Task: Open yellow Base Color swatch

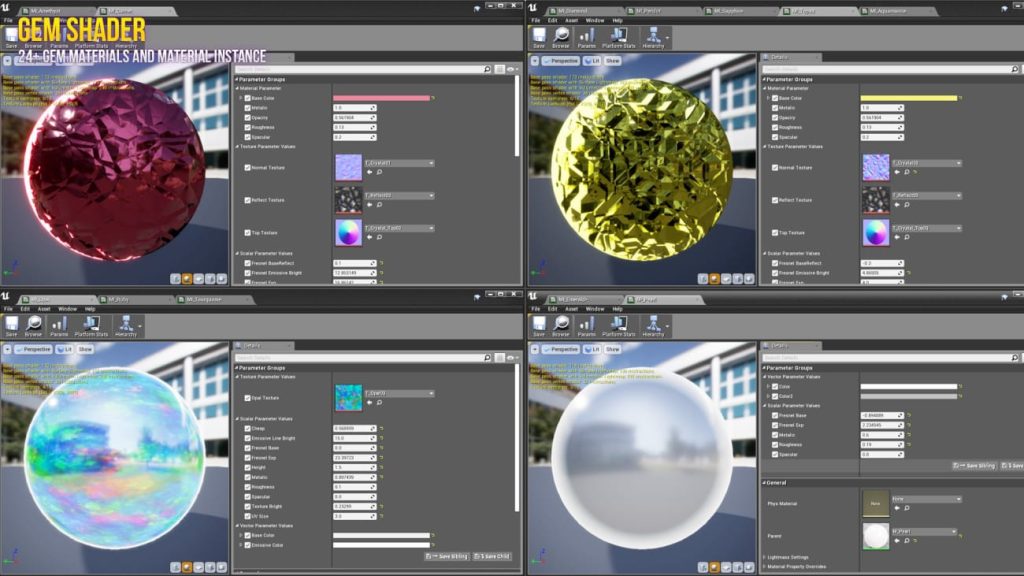Action: coord(908,98)
